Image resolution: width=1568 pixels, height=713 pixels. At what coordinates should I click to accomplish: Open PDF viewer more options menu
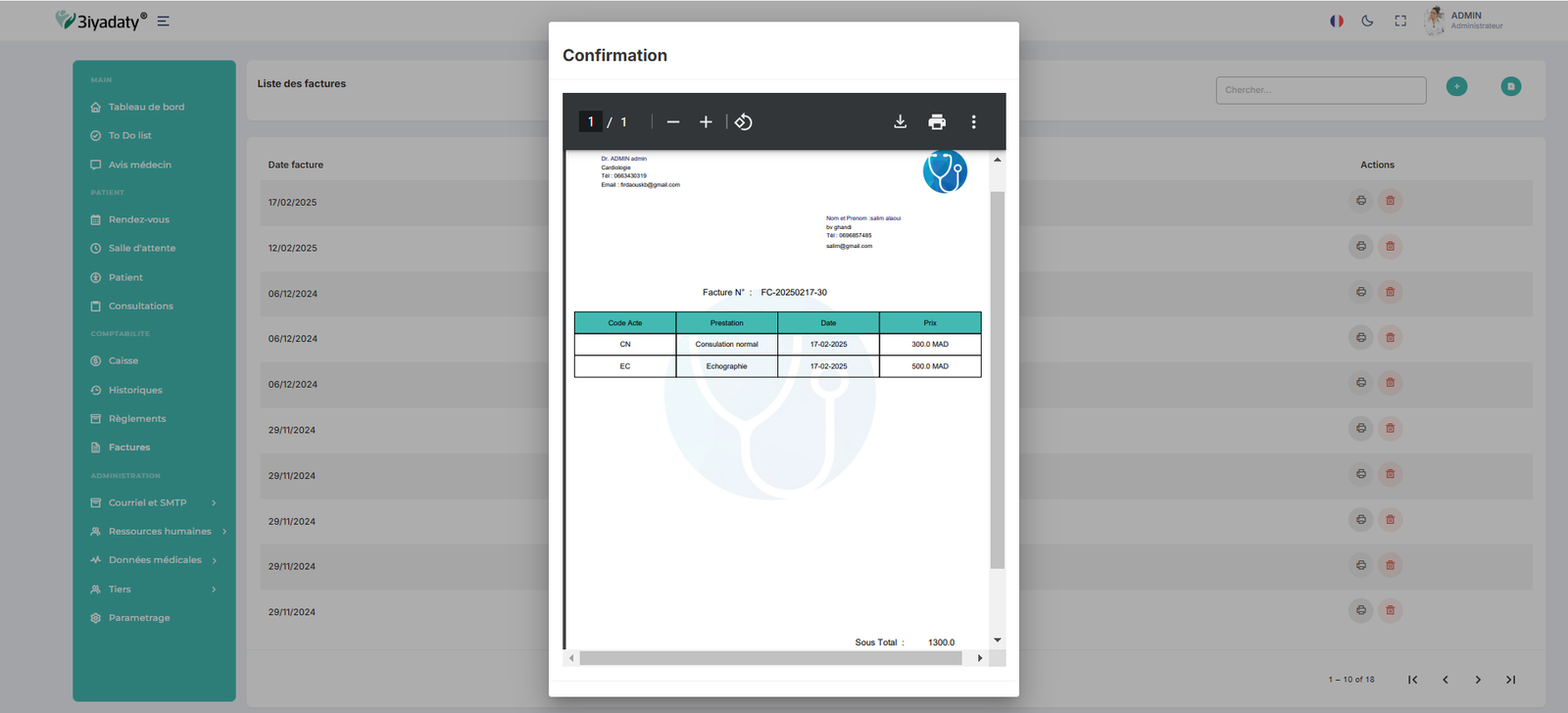click(x=973, y=122)
